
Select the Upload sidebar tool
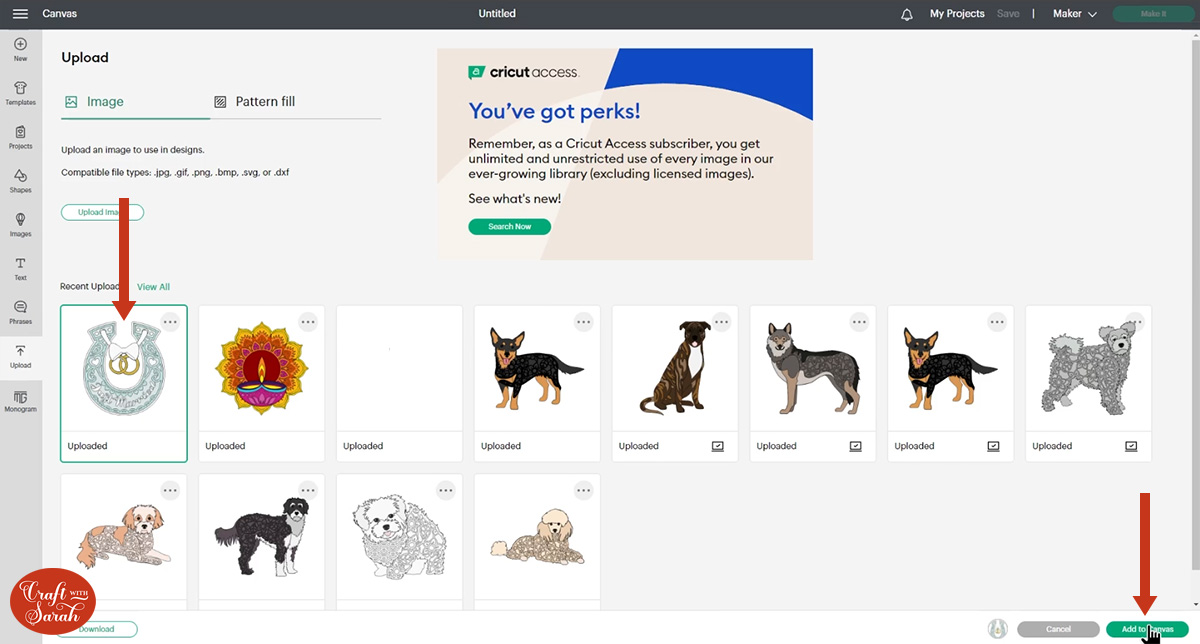pos(20,358)
